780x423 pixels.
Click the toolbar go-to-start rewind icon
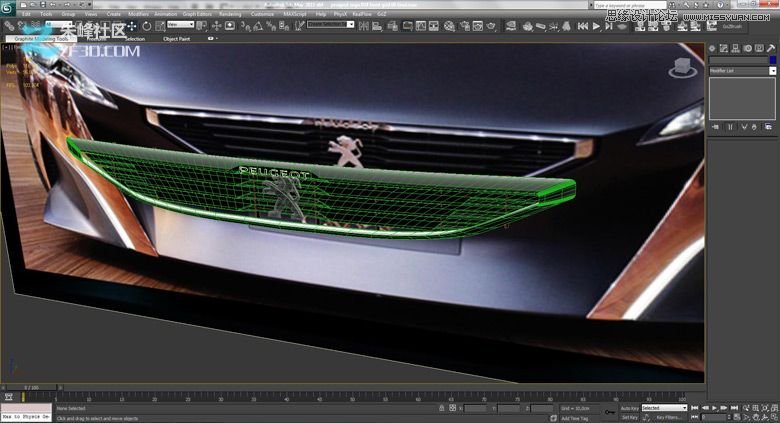pos(583,26)
